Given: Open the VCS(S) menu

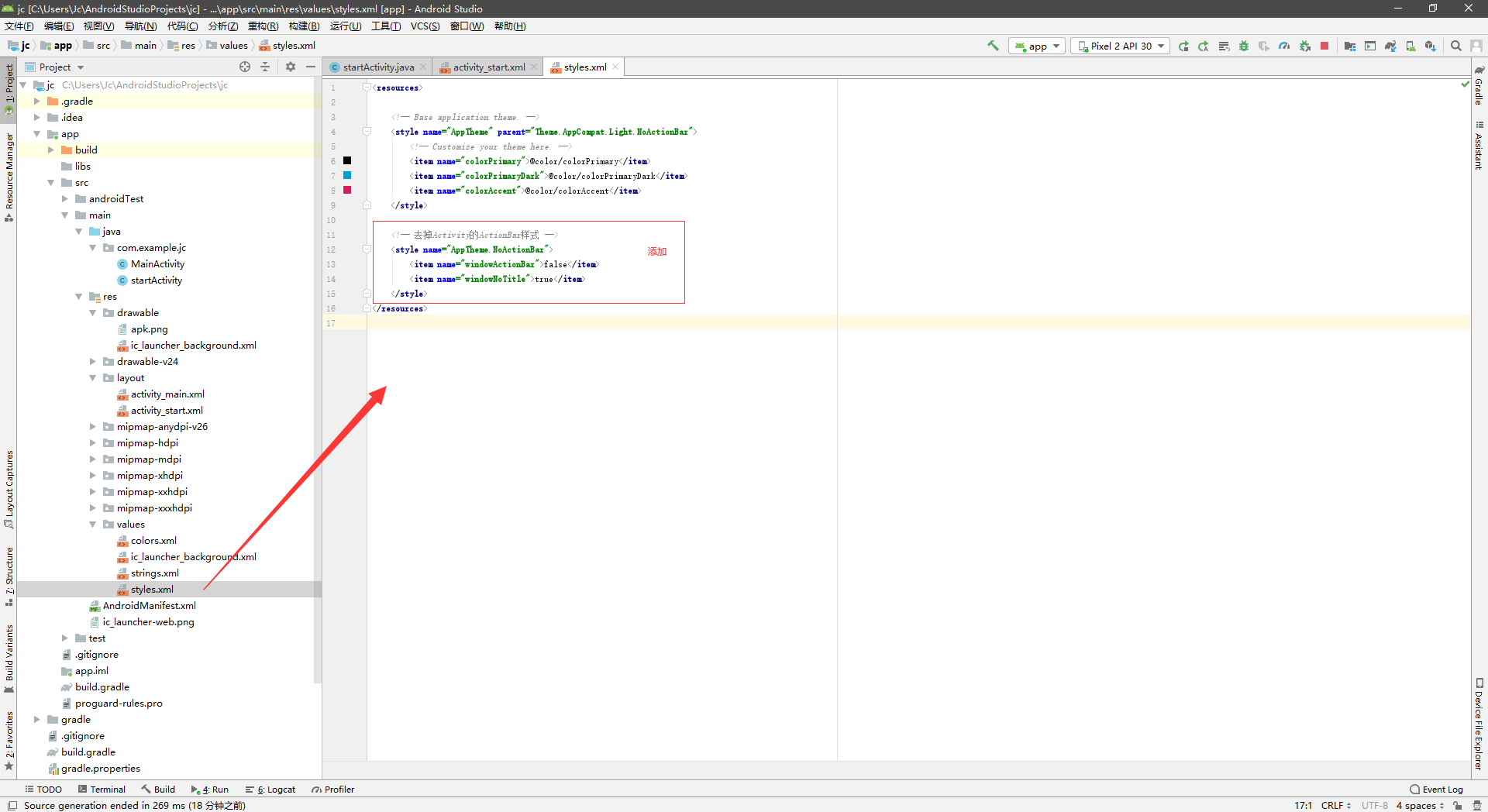Looking at the screenshot, I should click(x=425, y=26).
